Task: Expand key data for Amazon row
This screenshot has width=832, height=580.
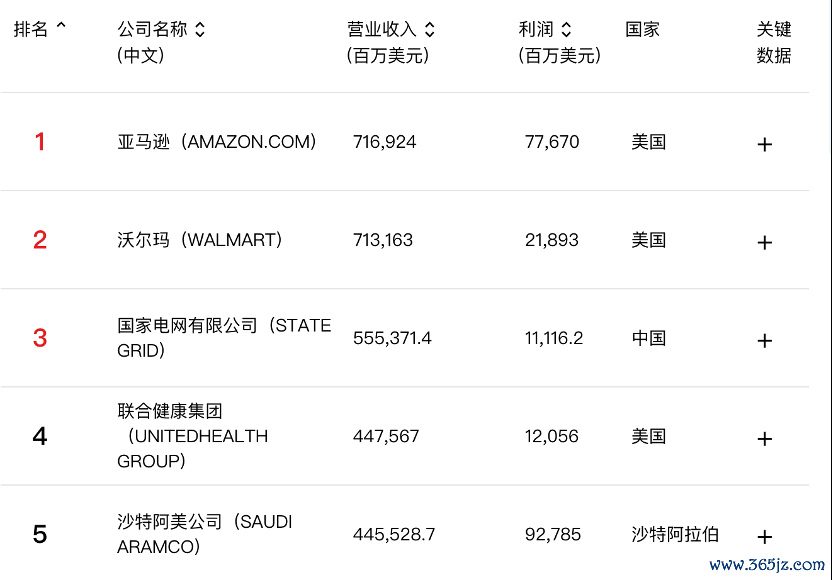Action: coord(764,144)
